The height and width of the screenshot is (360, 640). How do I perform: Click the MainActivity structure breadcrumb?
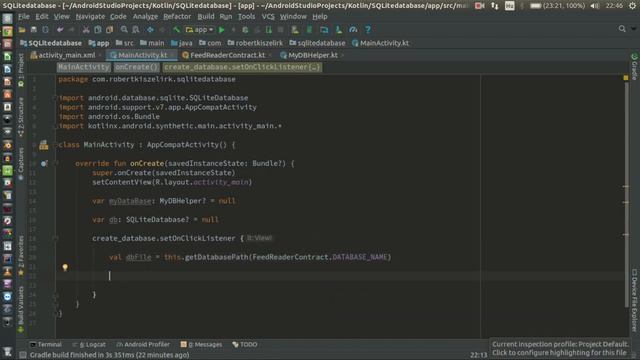[83, 67]
